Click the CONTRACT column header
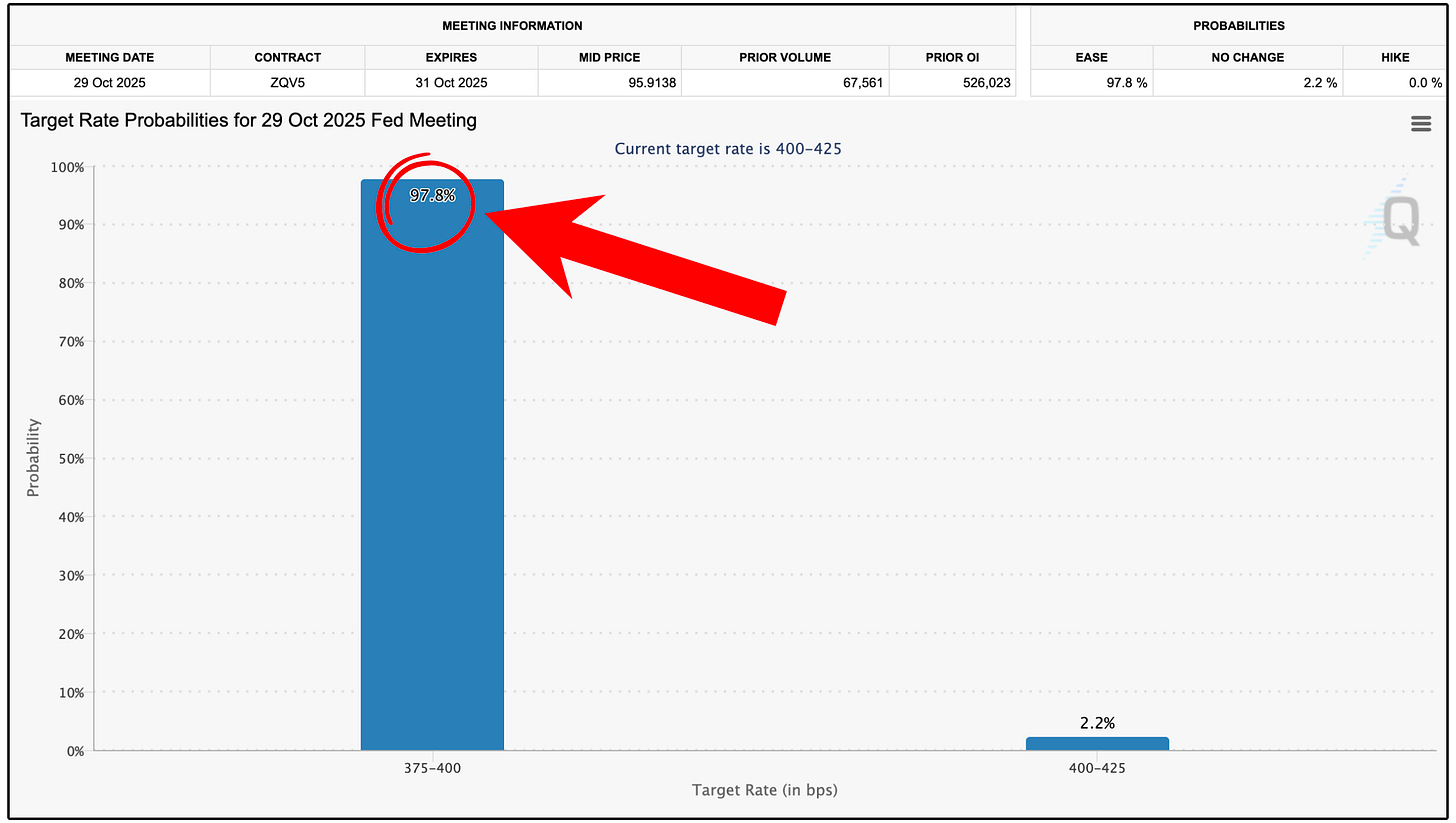This screenshot has width=1456, height=823. coord(287,57)
